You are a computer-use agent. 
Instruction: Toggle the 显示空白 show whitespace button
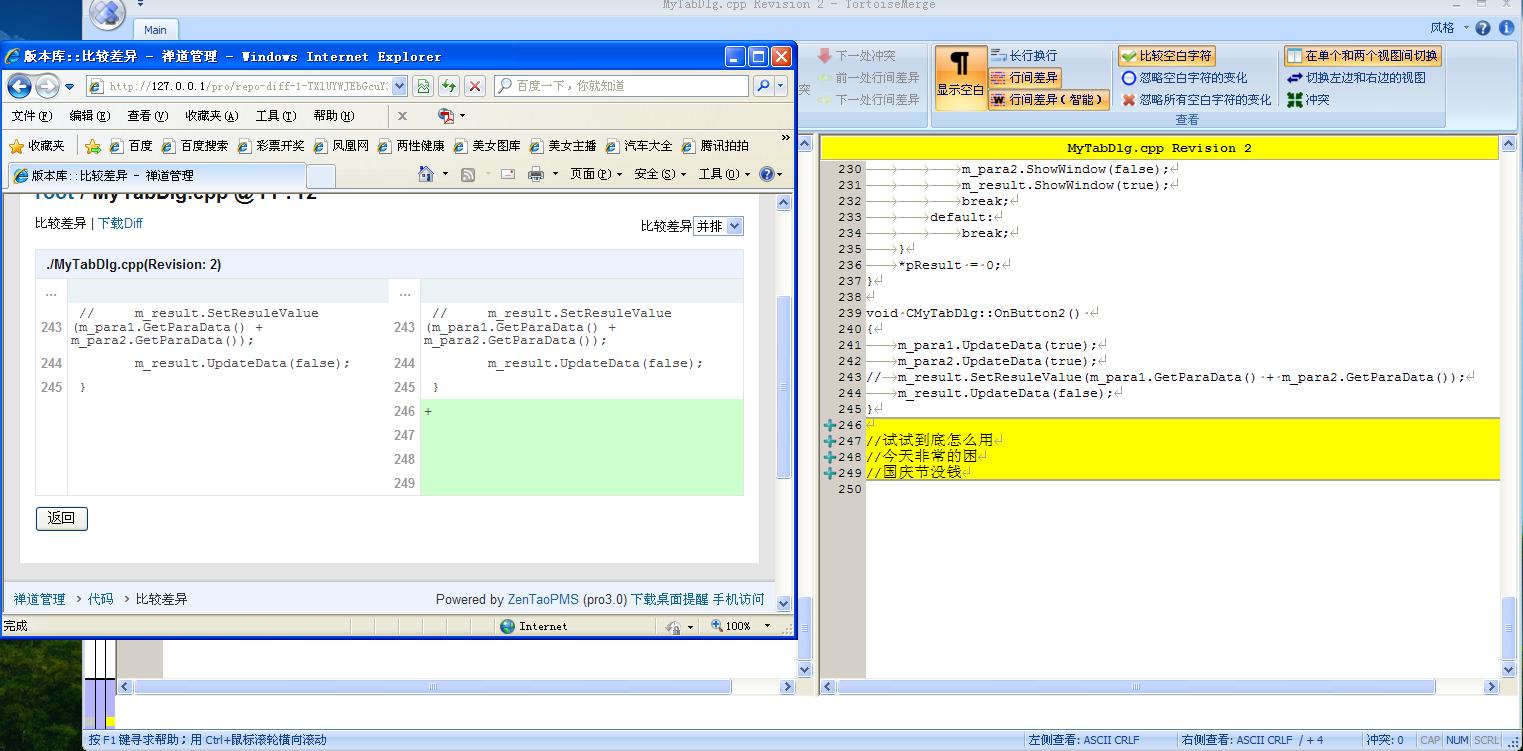pos(960,75)
